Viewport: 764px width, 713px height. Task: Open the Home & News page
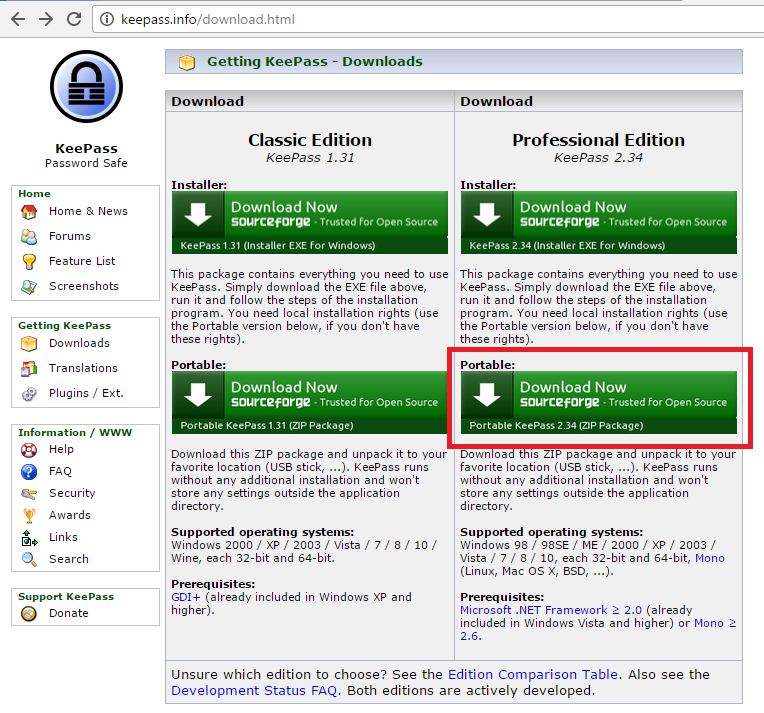click(88, 211)
